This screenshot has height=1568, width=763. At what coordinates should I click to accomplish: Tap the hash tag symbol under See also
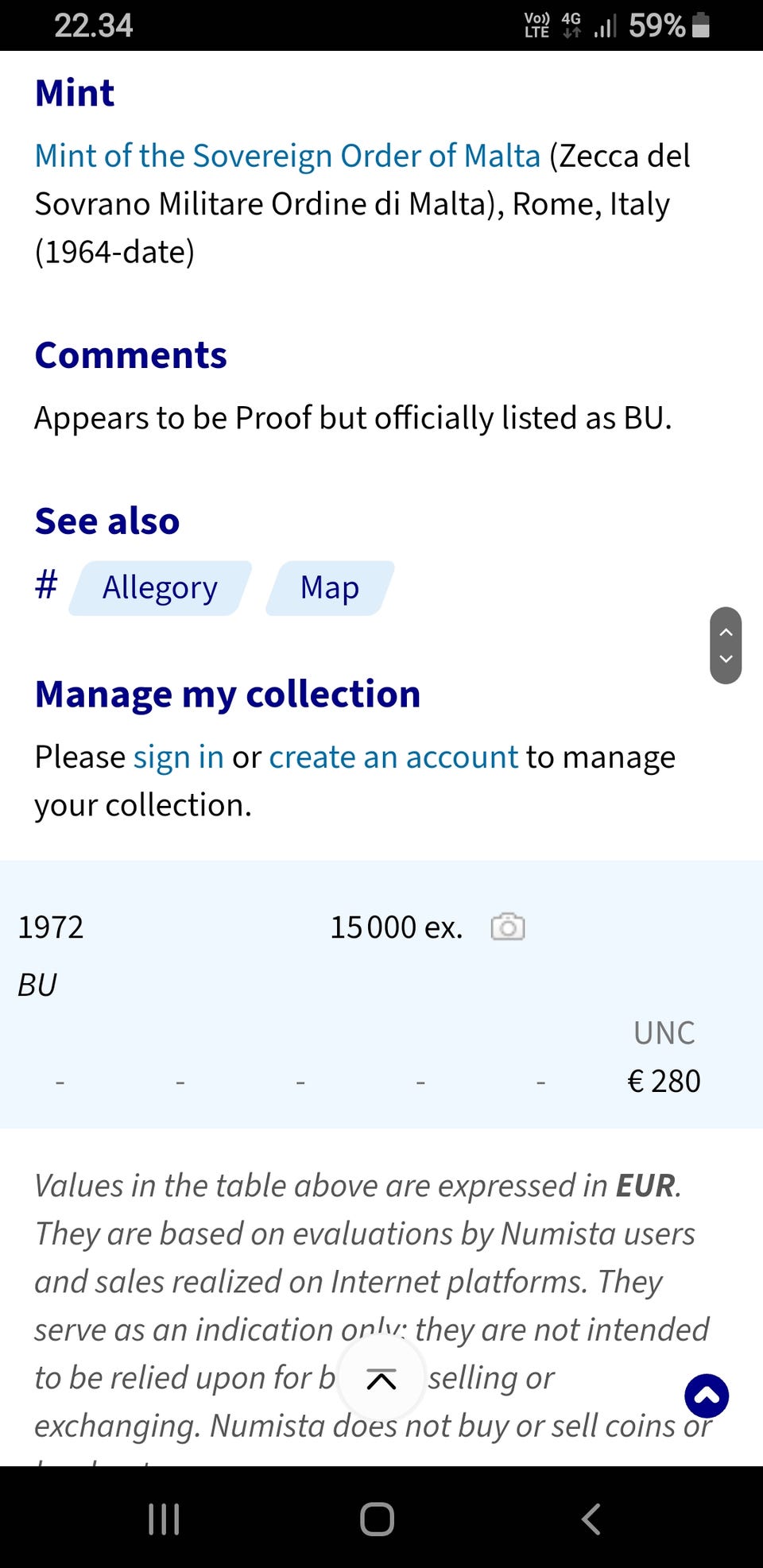coord(46,586)
